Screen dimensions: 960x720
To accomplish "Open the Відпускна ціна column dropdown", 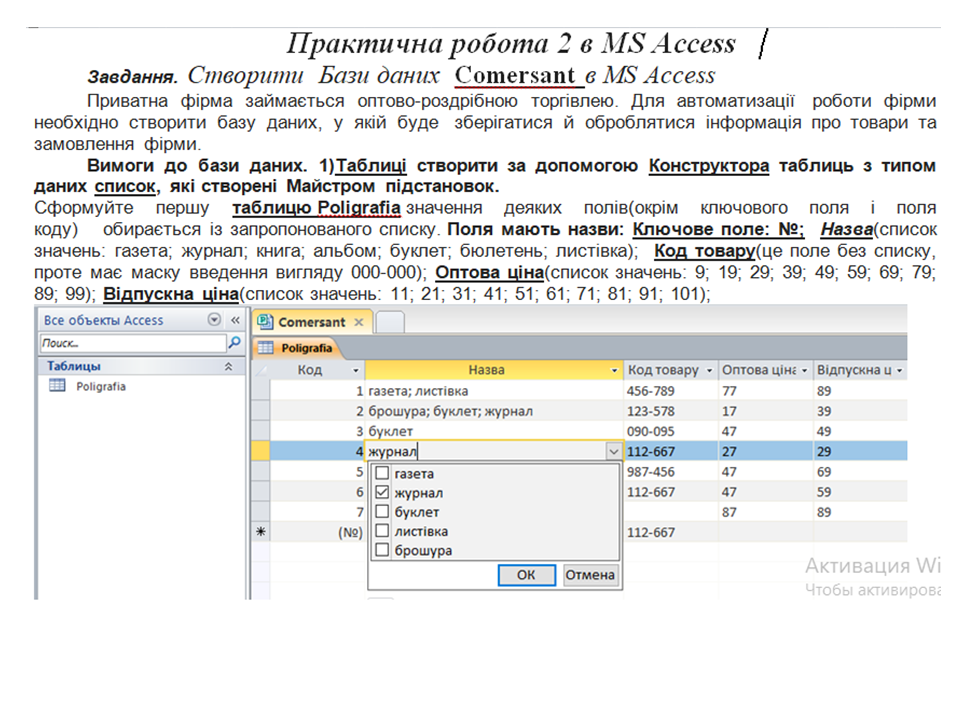I will point(899,370).
